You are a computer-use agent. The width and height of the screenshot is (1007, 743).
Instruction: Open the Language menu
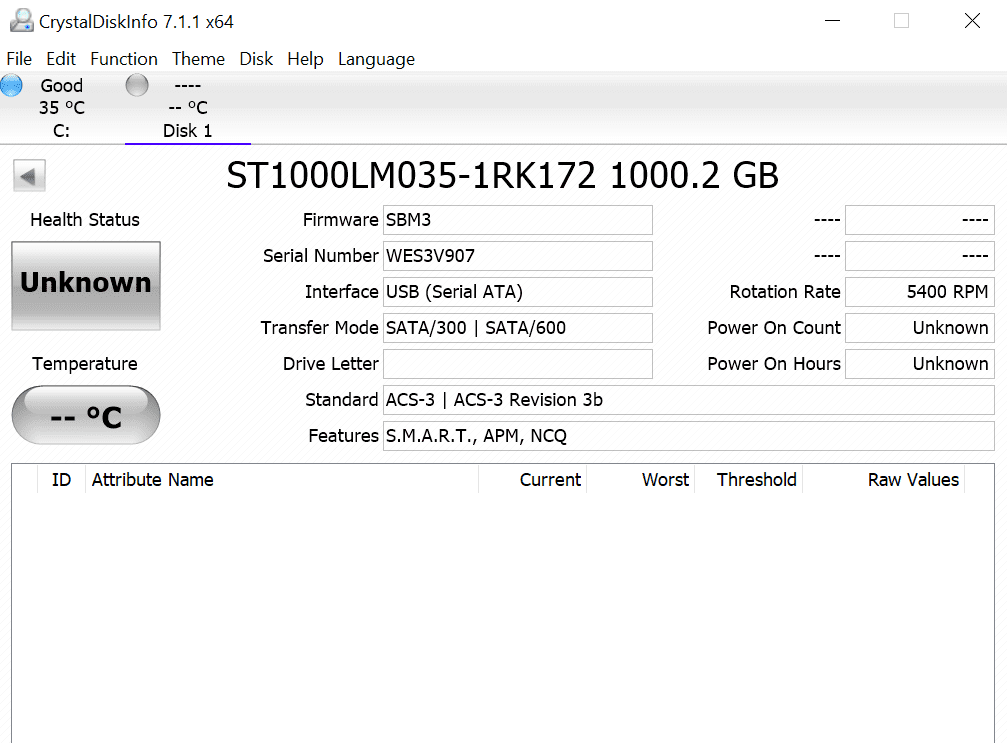(x=376, y=59)
